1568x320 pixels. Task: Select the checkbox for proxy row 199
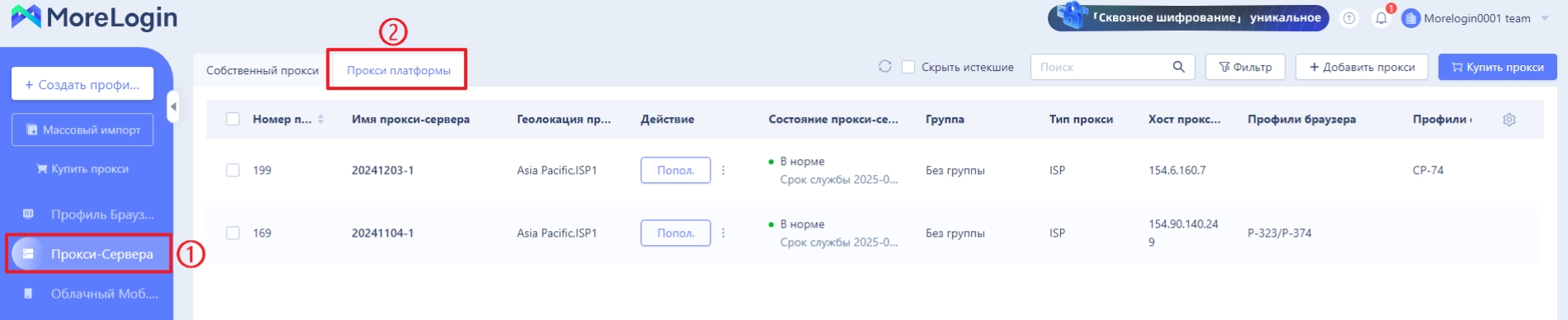pos(232,170)
